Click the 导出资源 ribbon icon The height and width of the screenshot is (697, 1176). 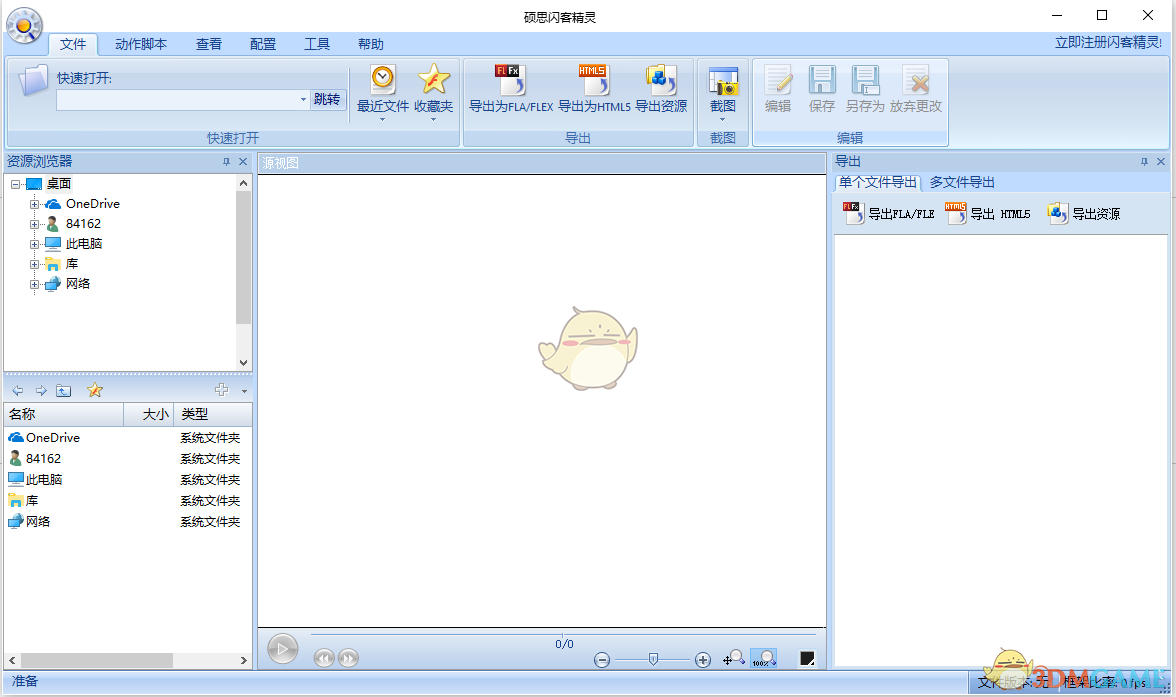[660, 80]
